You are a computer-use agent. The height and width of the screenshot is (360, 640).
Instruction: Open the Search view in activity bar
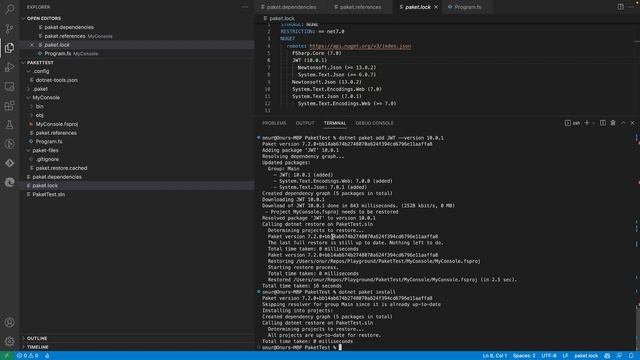pos(9,9)
